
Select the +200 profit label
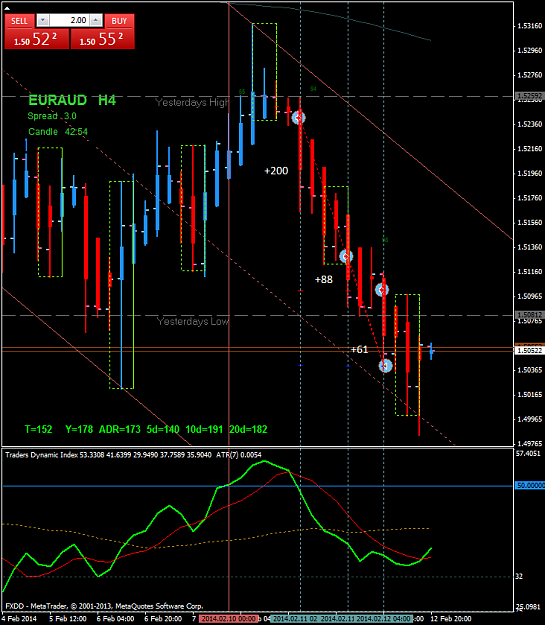click(x=276, y=171)
